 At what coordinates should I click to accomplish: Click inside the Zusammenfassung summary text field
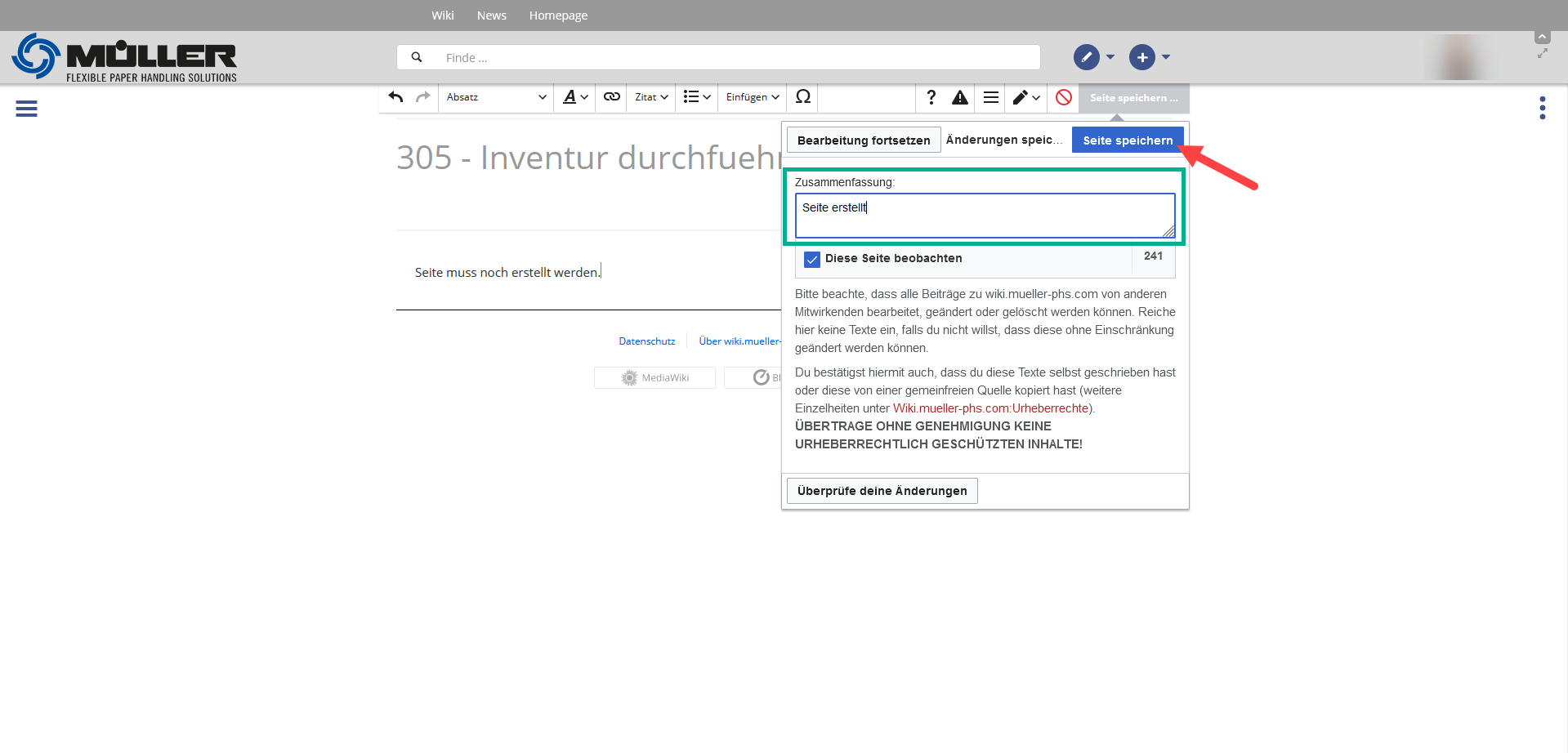(984, 216)
